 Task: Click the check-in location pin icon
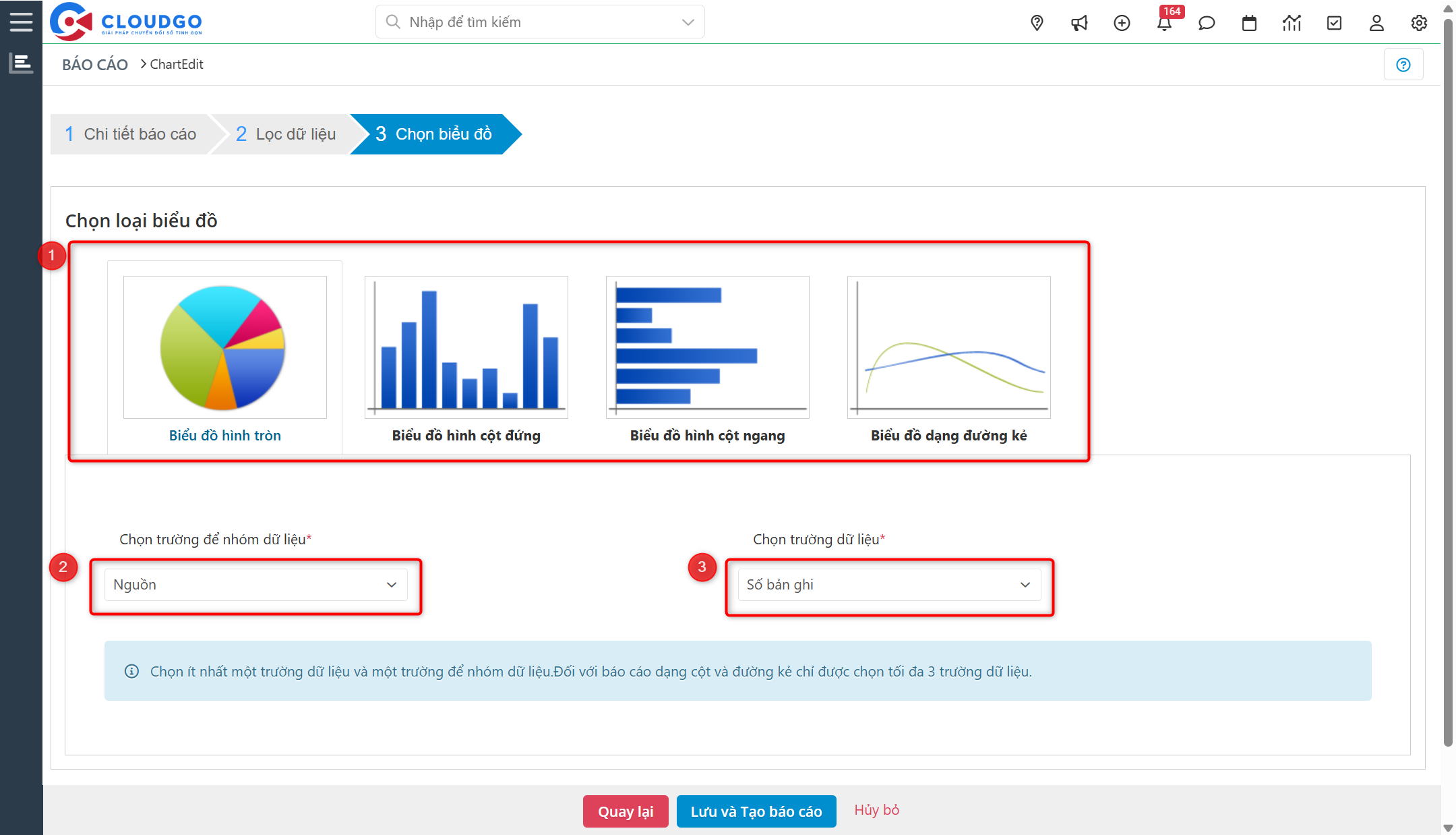[x=1036, y=22]
